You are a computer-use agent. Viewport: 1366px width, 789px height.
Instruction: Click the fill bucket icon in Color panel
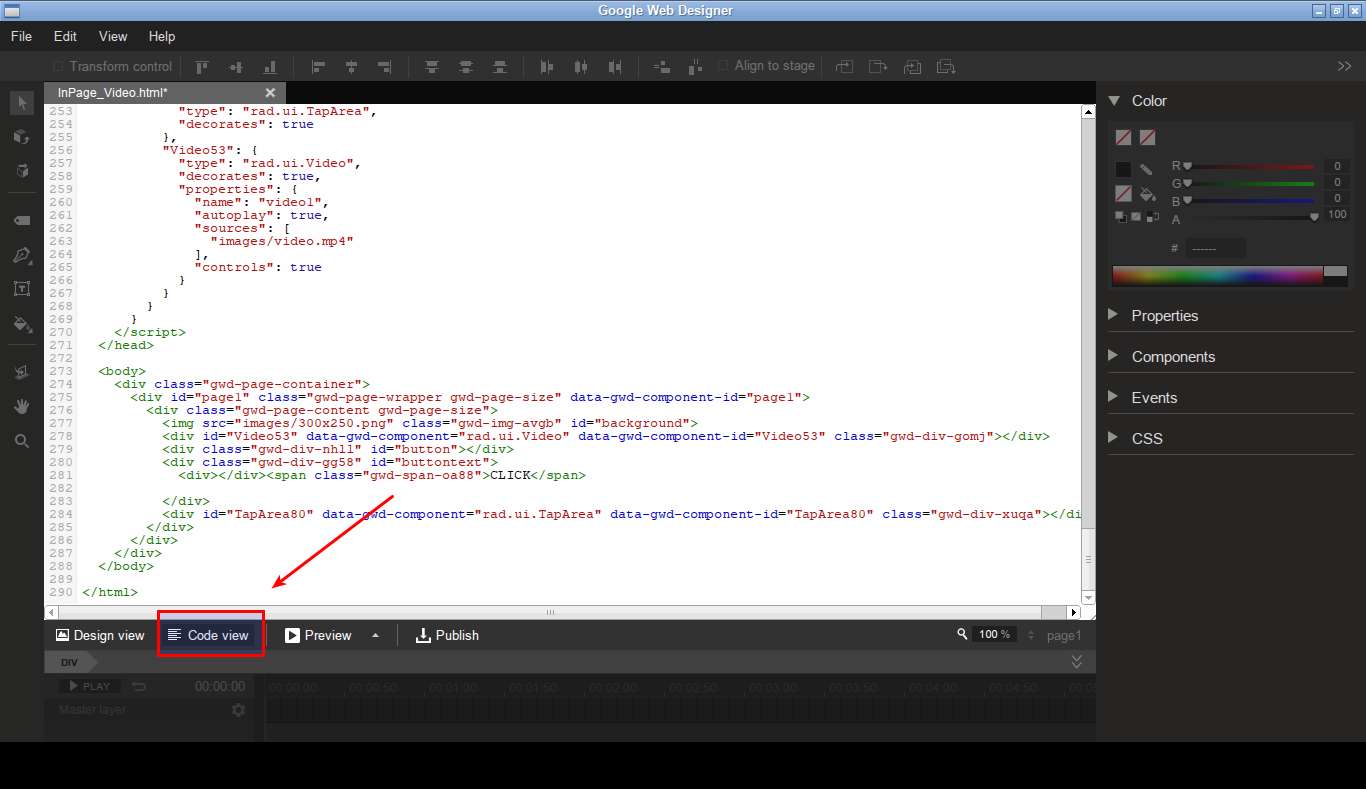(1147, 193)
